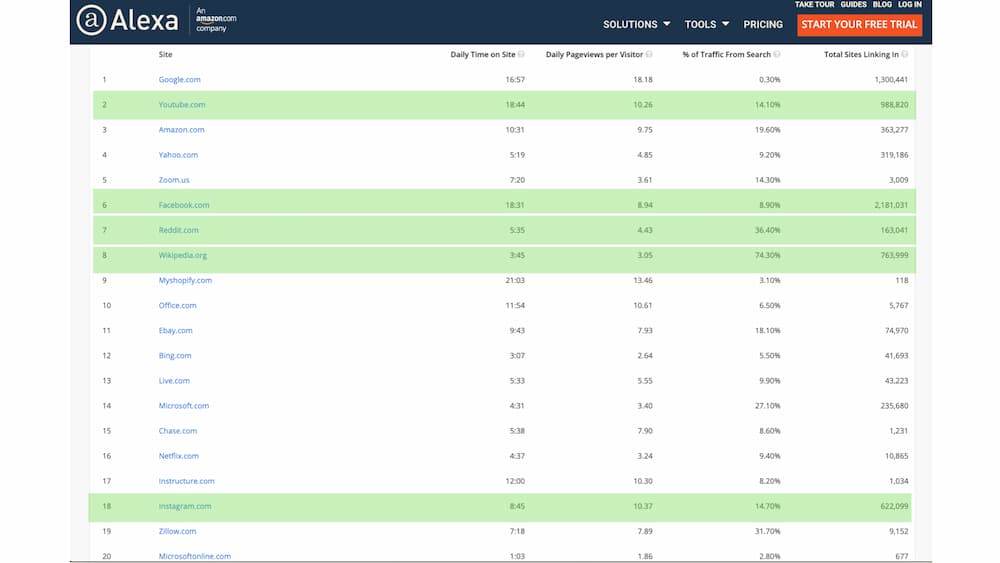Open the Zillow.com site link
The width and height of the screenshot is (1000, 563).
(177, 531)
